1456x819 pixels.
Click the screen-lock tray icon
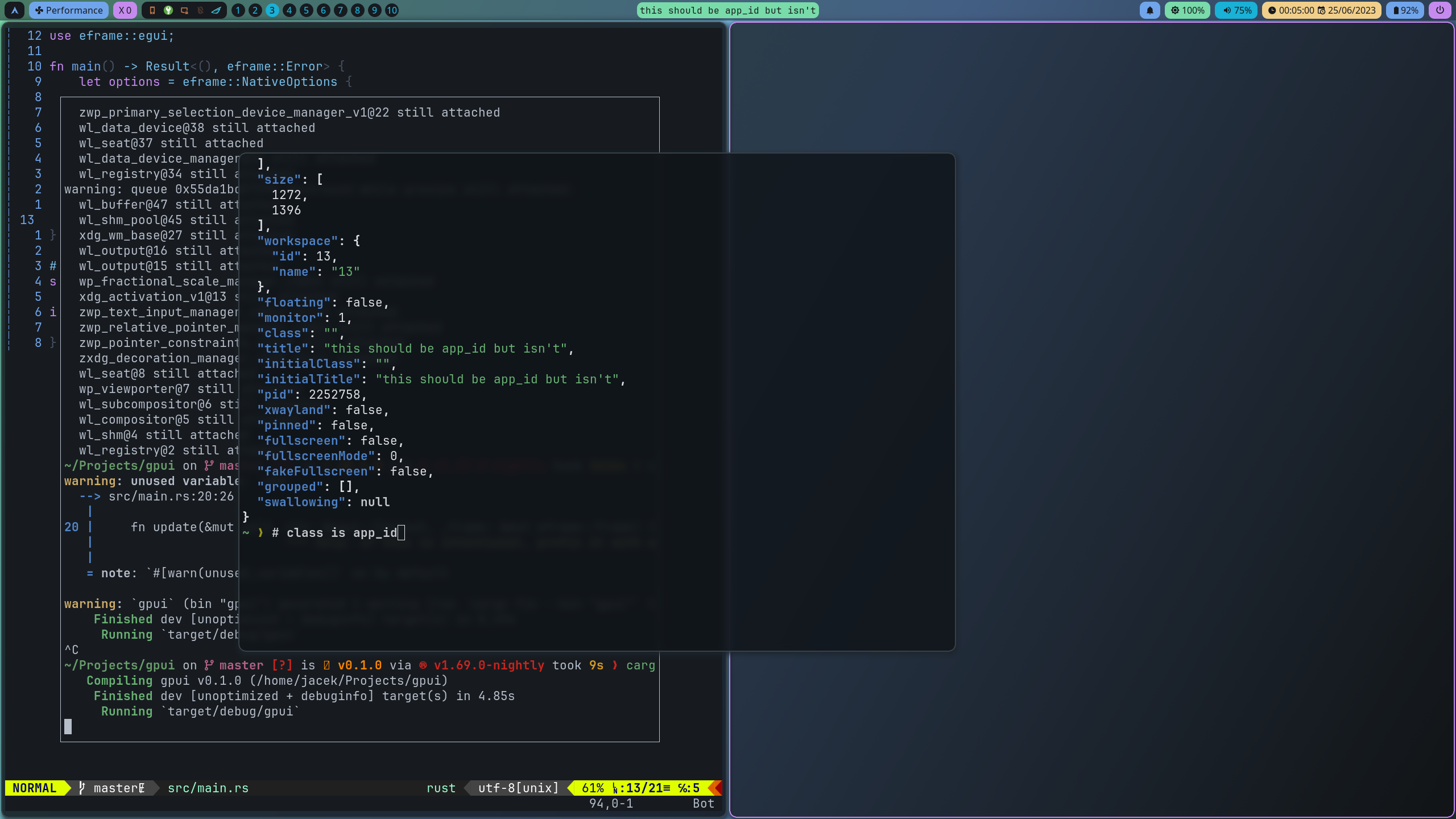click(184, 10)
